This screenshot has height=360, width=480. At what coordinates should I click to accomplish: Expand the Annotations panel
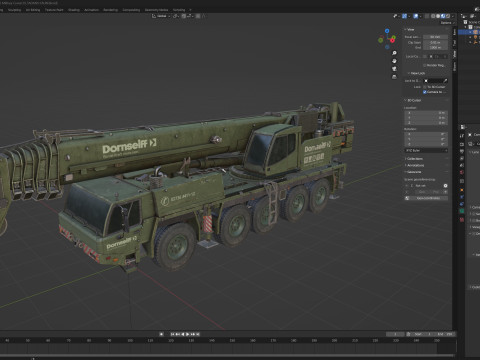(414, 165)
